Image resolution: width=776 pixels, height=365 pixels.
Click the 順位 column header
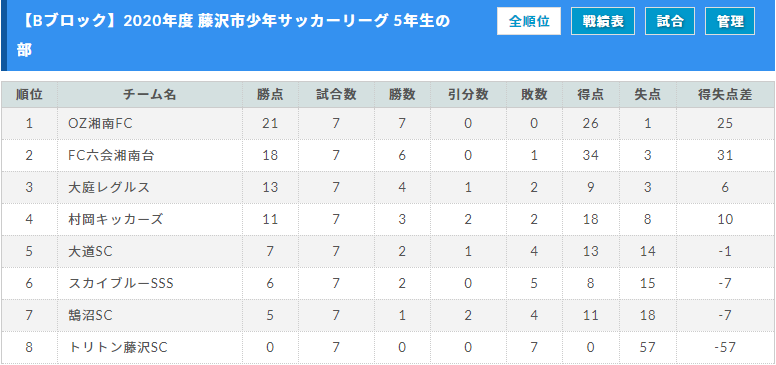(29, 95)
